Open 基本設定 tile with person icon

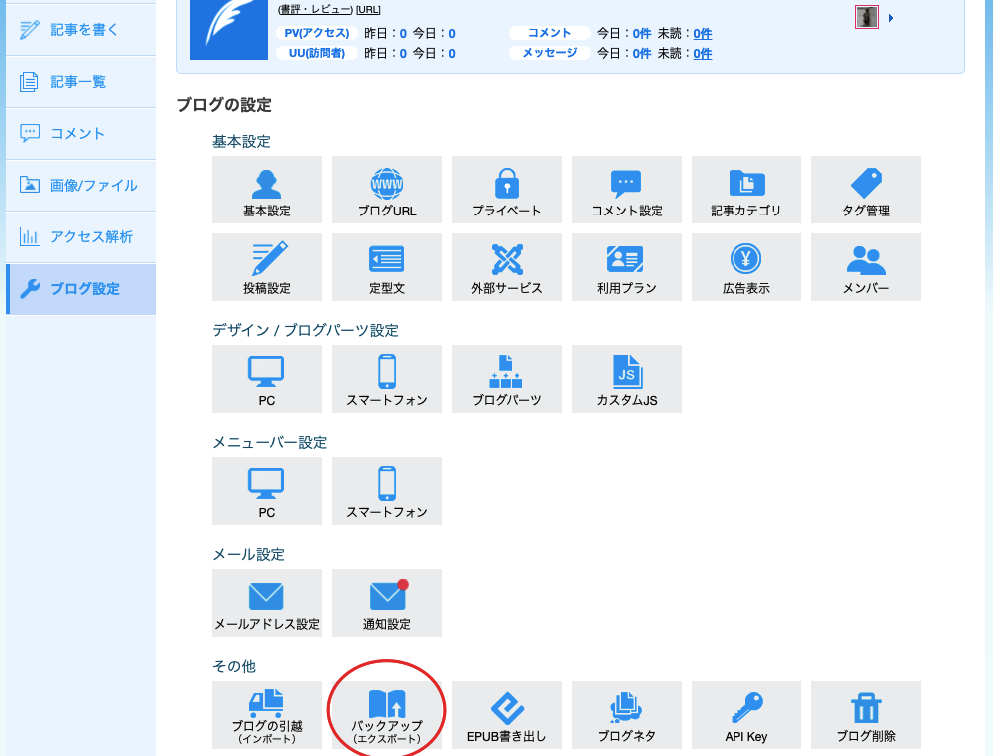267,189
